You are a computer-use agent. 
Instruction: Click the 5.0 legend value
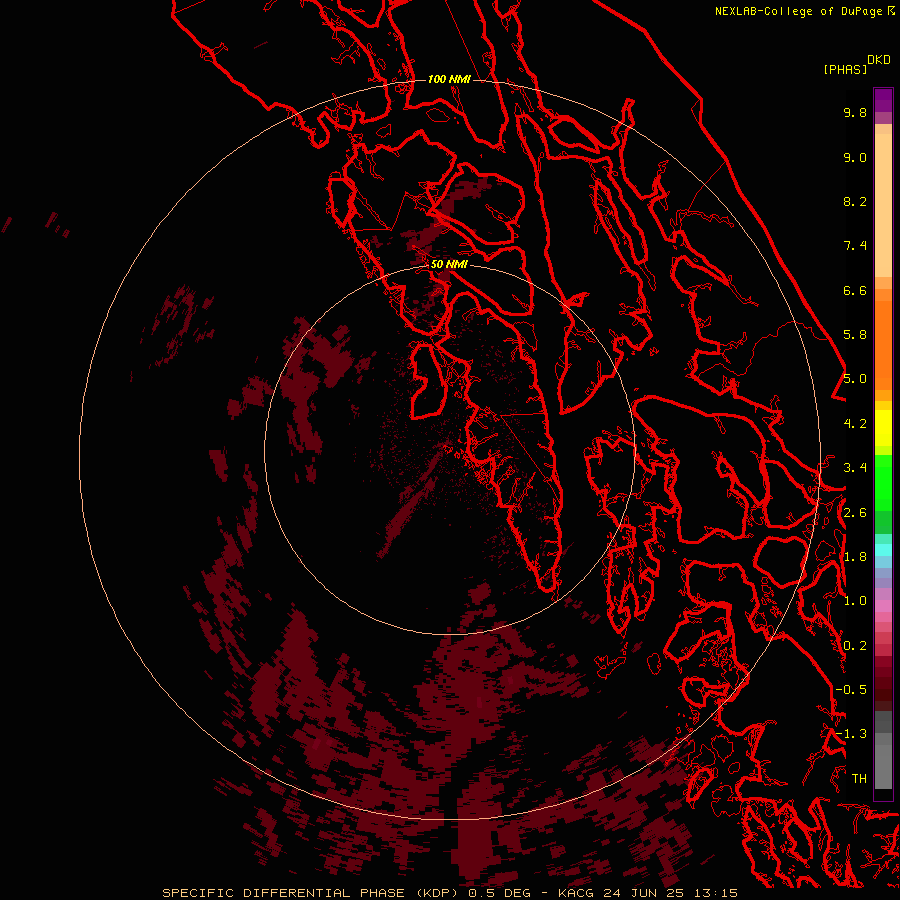pyautogui.click(x=855, y=379)
